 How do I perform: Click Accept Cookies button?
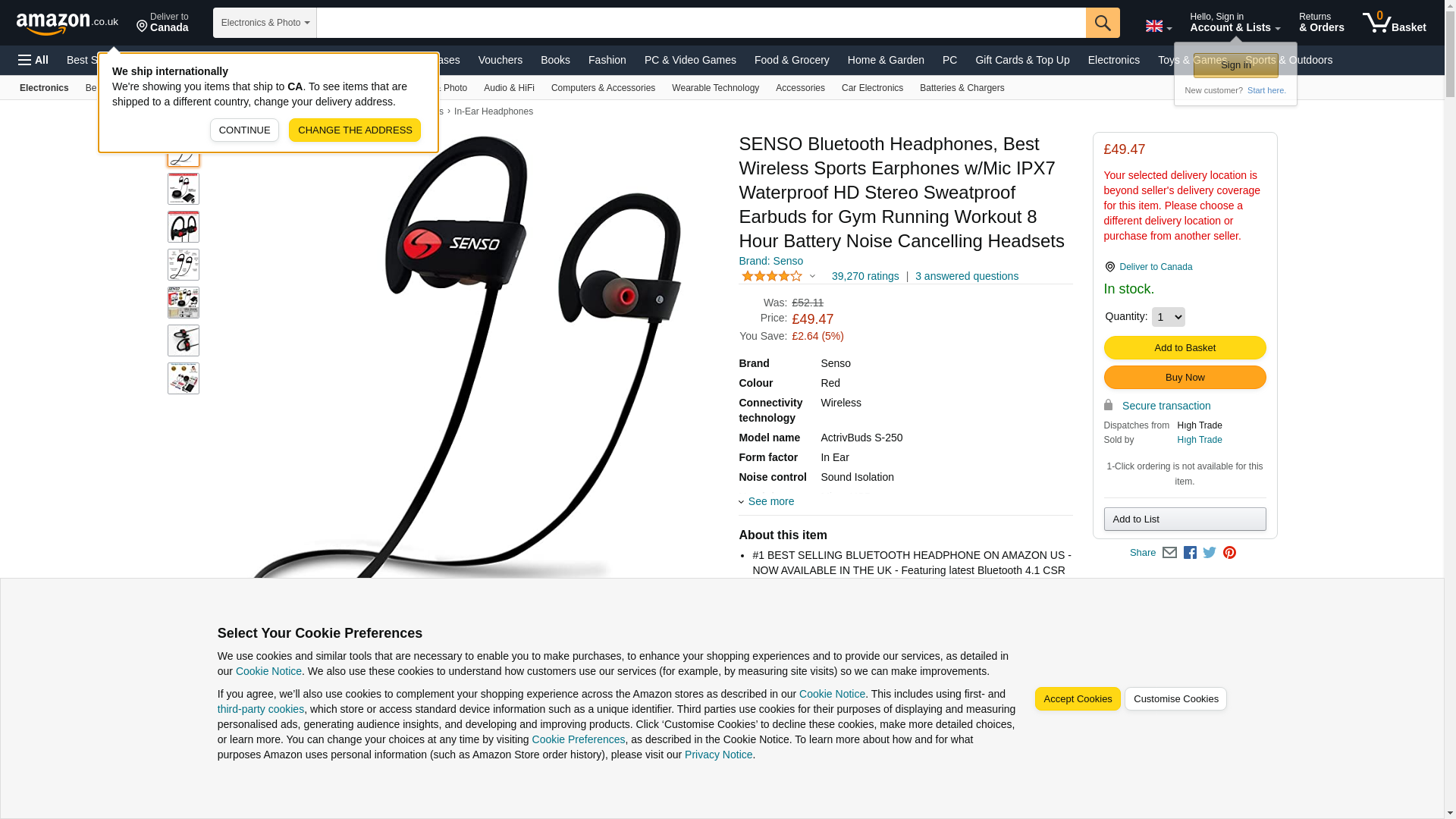(1077, 699)
